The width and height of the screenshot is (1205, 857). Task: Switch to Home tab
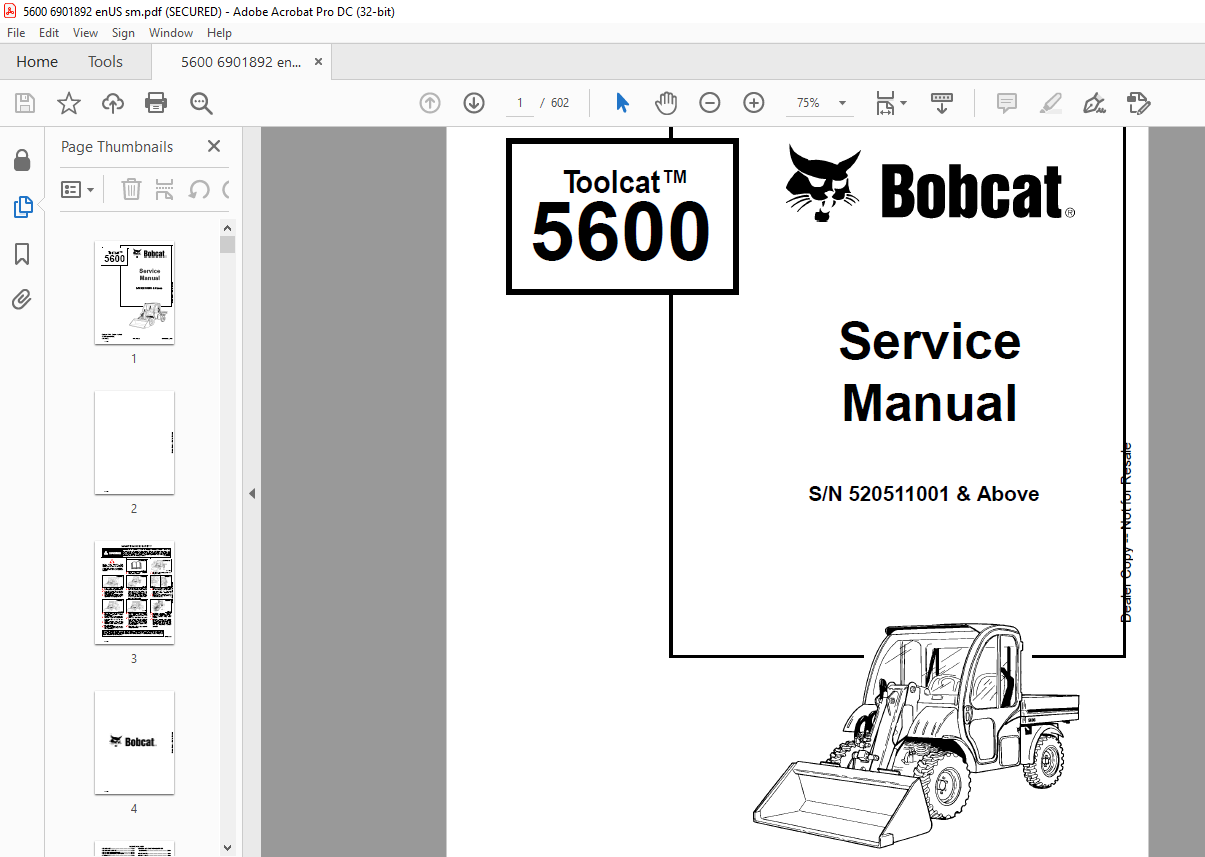[37, 62]
